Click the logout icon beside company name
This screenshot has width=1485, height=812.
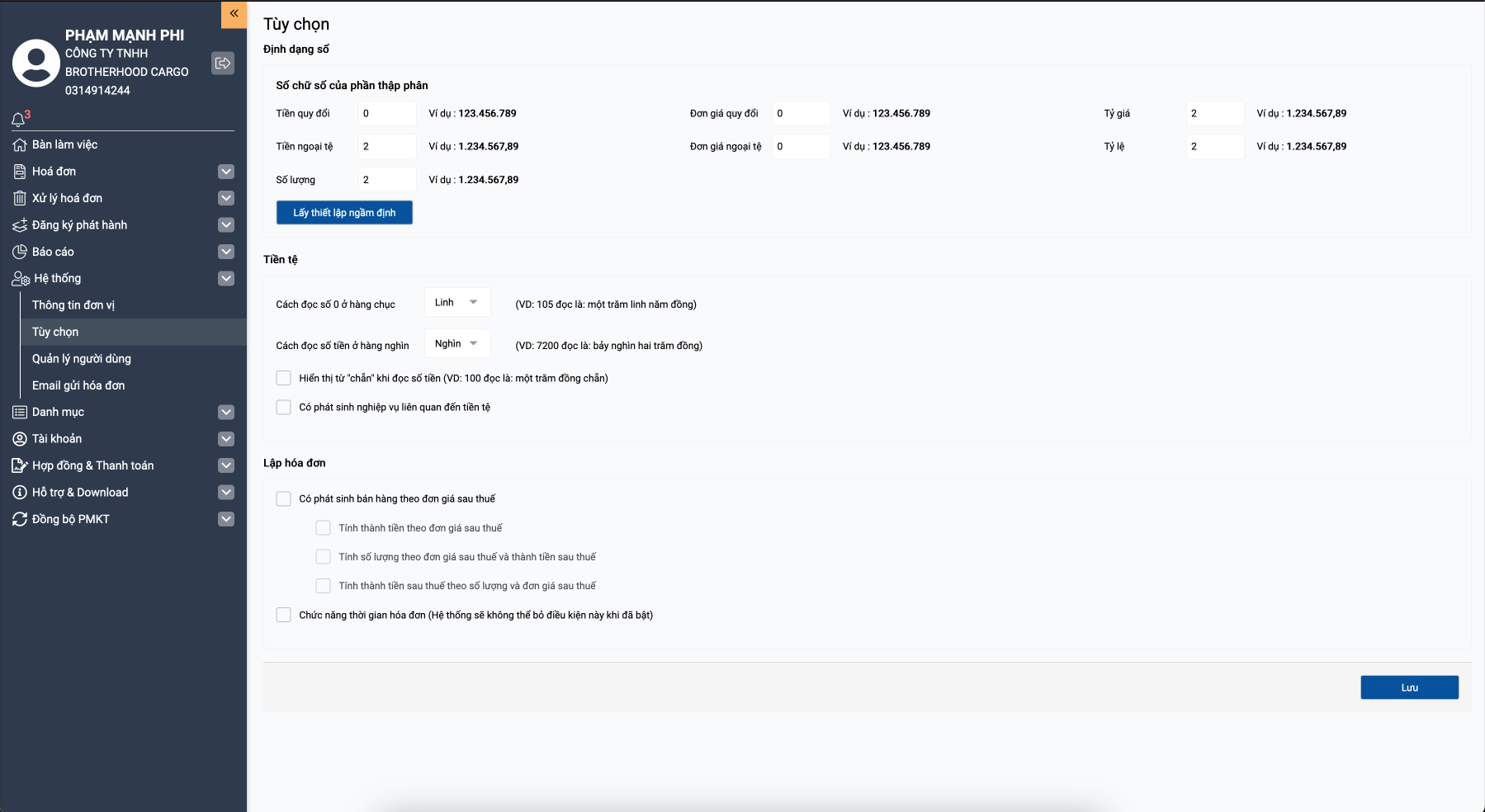pyautogui.click(x=223, y=64)
